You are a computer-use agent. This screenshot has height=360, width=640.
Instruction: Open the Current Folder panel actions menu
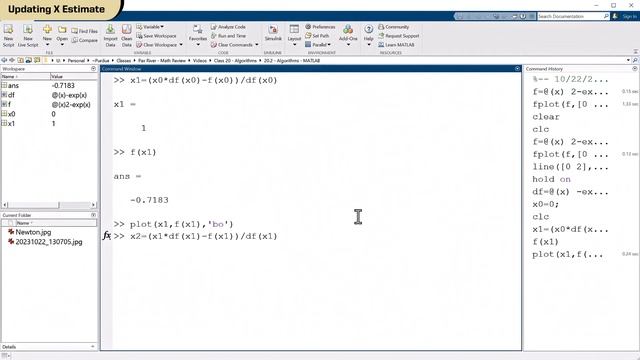pyautogui.click(x=93, y=215)
